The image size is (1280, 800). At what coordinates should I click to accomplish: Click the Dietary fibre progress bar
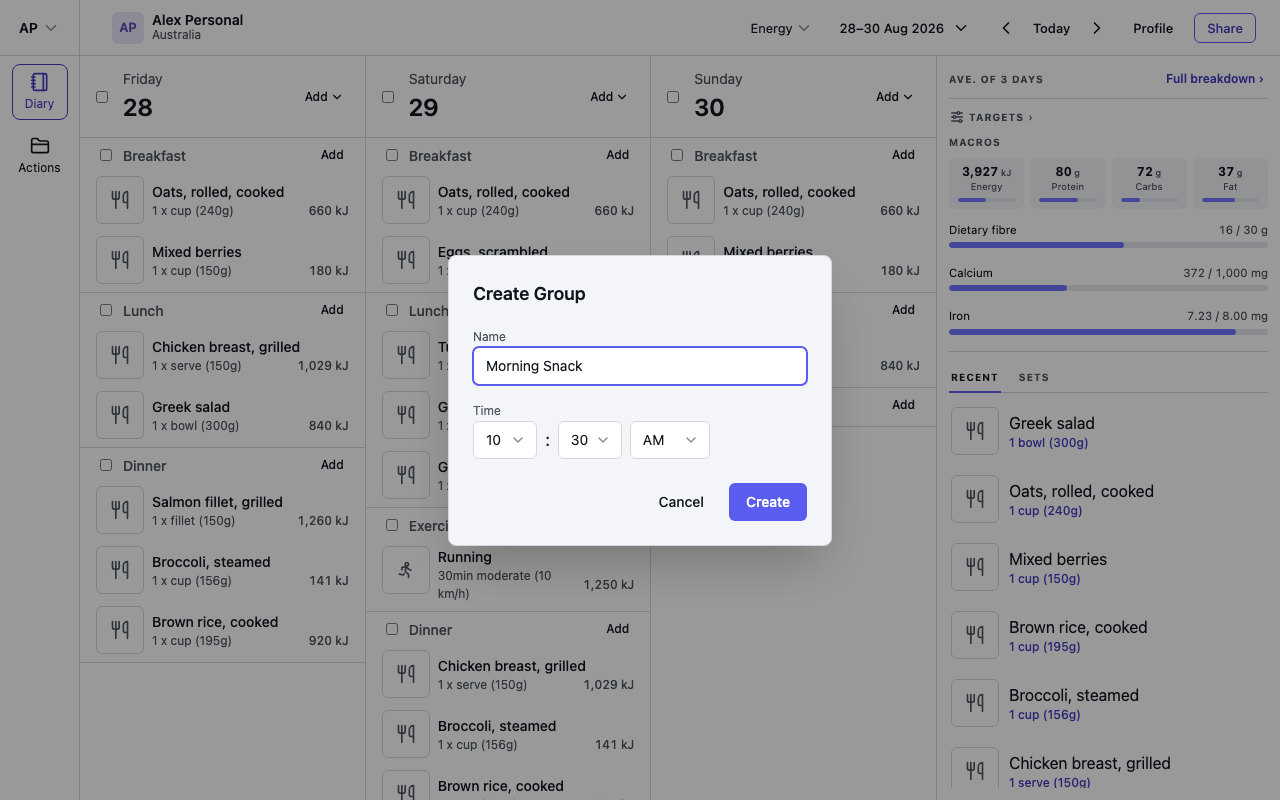1108,245
